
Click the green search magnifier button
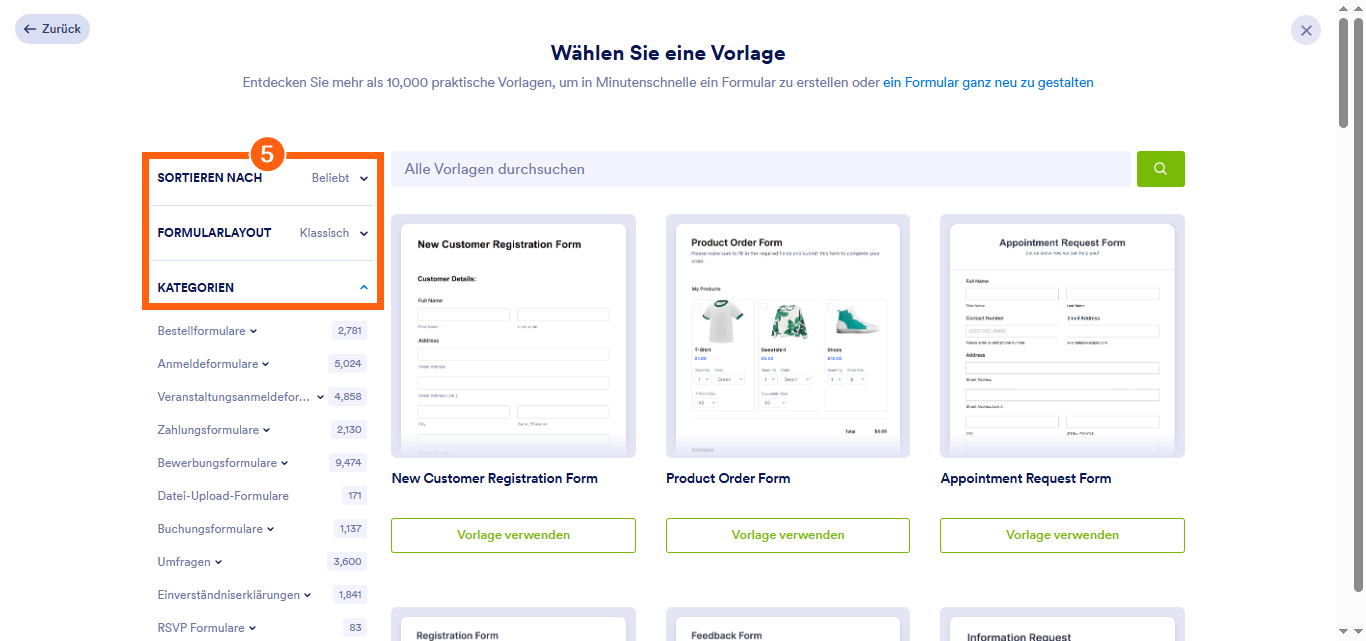(1160, 169)
